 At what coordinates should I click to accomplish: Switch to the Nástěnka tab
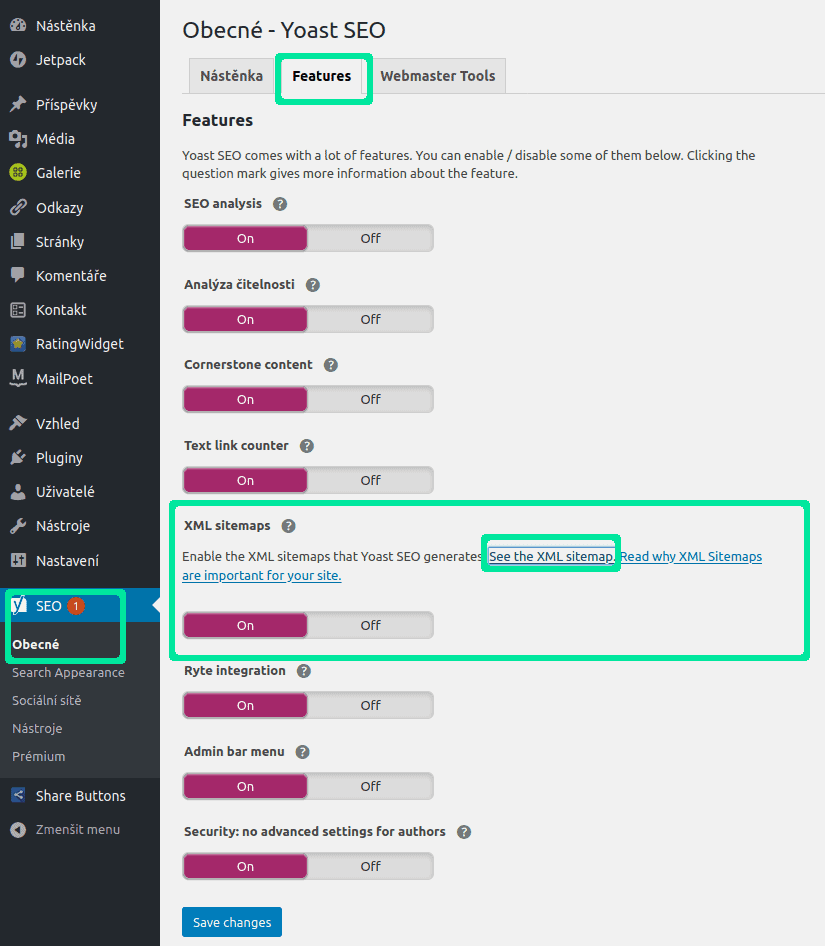click(x=232, y=76)
